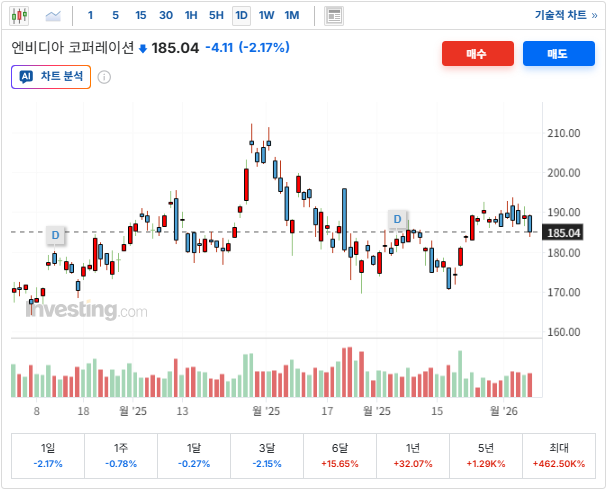Select the 3달 range showing -2.15%
607x490 pixels.
coord(267,456)
